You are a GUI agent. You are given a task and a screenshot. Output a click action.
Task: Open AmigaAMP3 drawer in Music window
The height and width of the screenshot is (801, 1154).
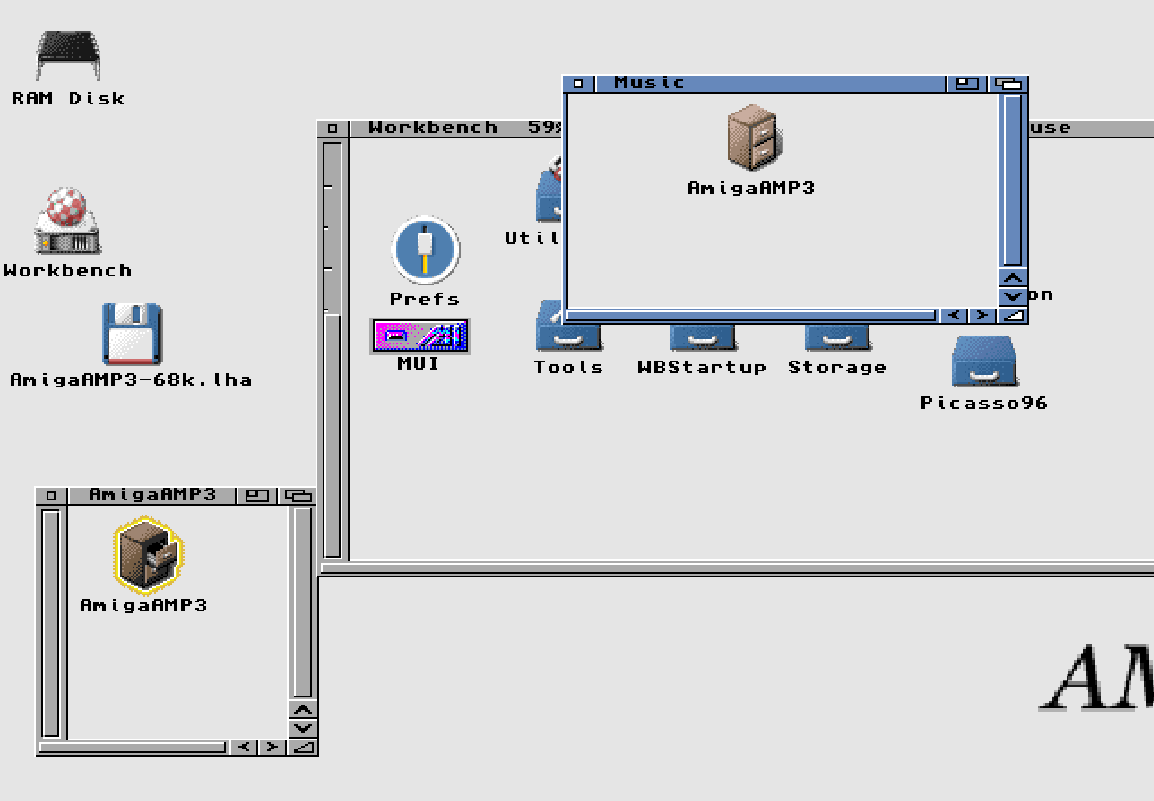[752, 138]
